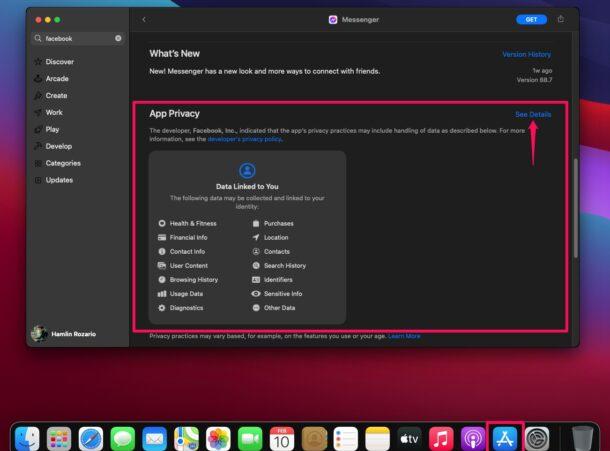Viewport: 610px width, 451px height.
Task: Click the Share icon in the toolbar
Action: (561, 19)
